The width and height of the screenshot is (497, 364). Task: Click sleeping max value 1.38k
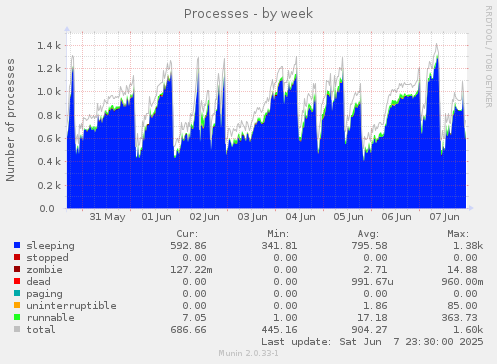(x=468, y=246)
